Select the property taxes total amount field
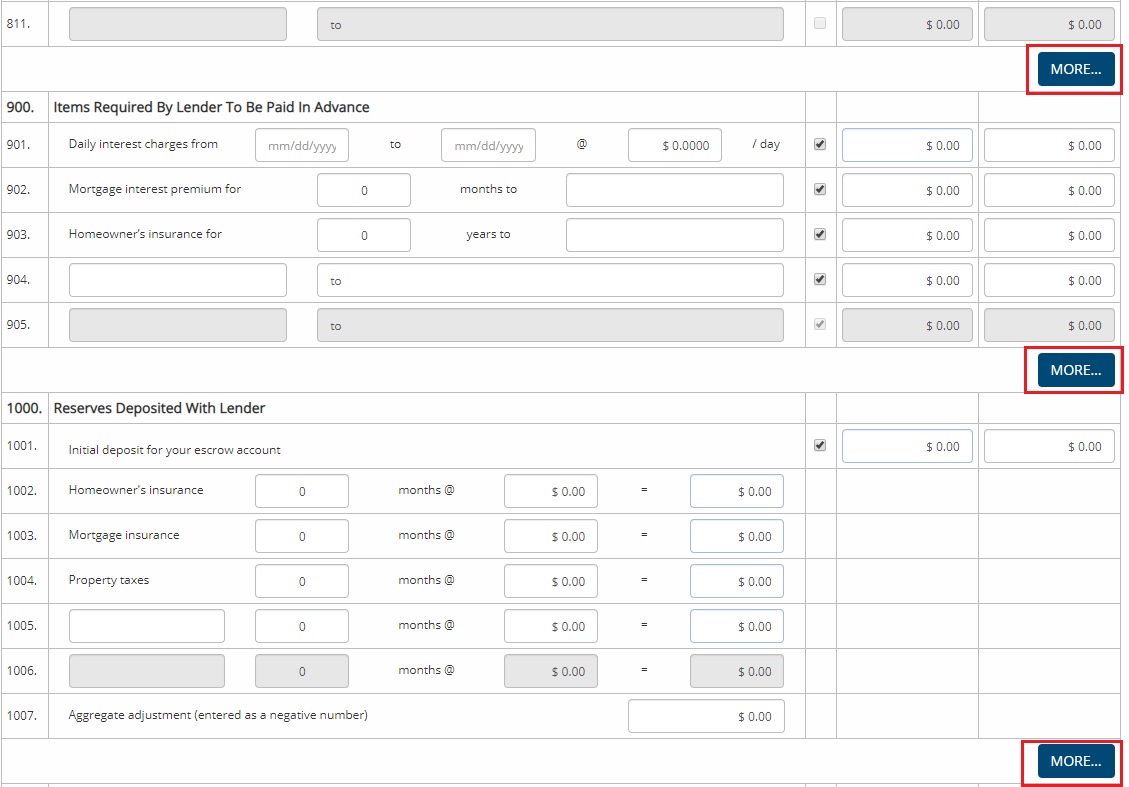 pyautogui.click(x=737, y=581)
